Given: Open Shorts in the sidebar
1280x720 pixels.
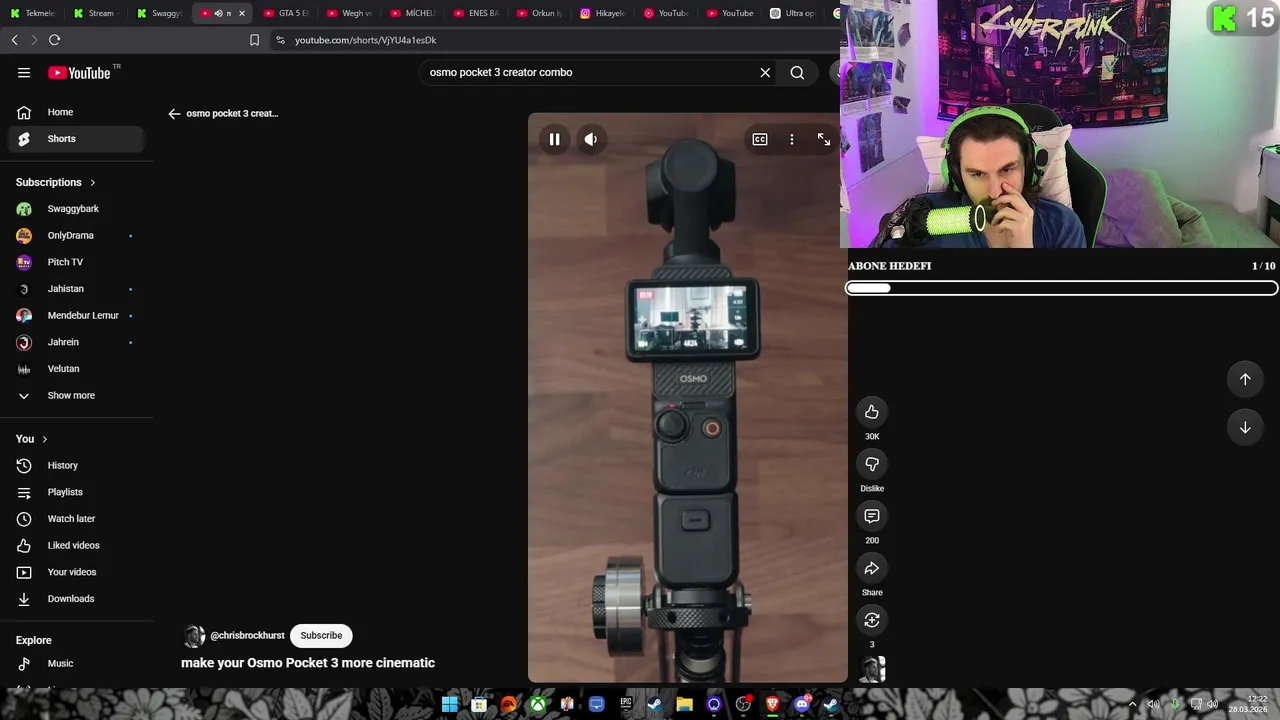Looking at the screenshot, I should pyautogui.click(x=76, y=139).
